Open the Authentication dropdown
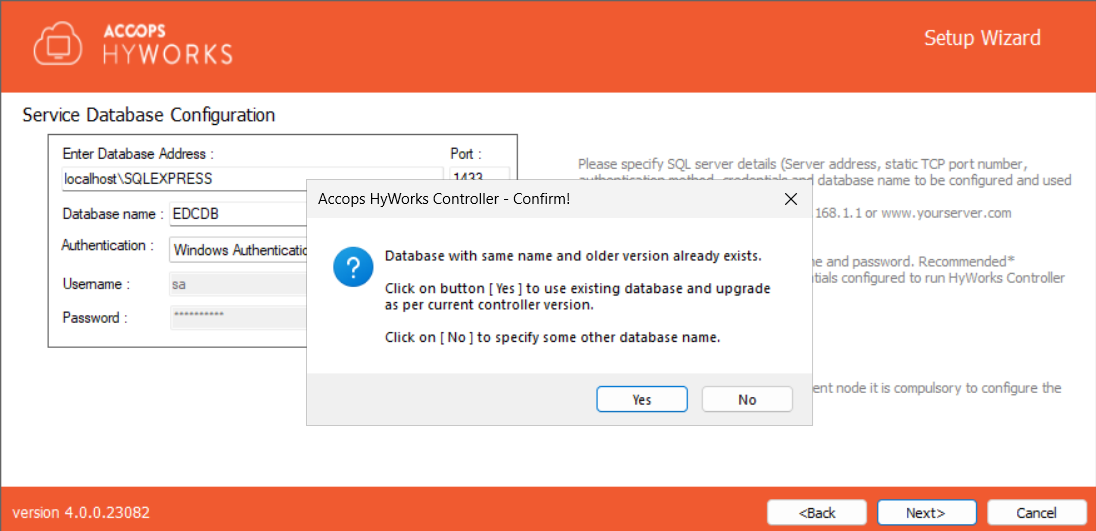Viewport: 1096px width, 531px height. [x=238, y=249]
